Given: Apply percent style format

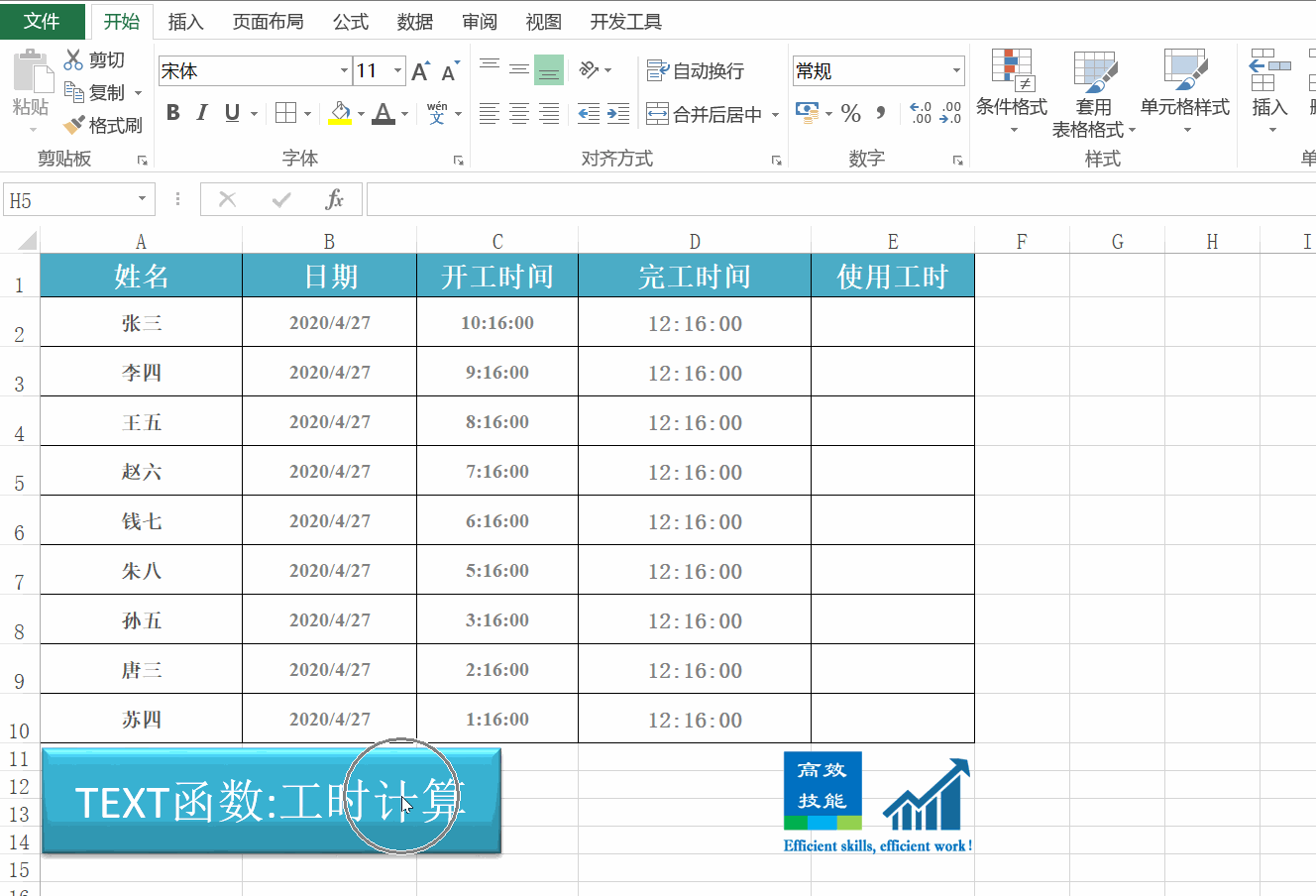Looking at the screenshot, I should (x=851, y=113).
